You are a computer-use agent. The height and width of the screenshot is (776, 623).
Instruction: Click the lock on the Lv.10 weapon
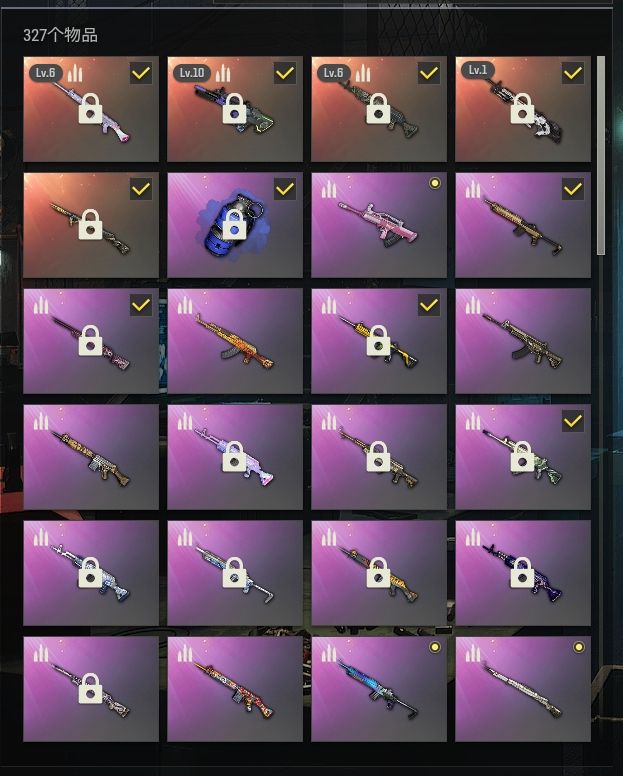coord(235,108)
